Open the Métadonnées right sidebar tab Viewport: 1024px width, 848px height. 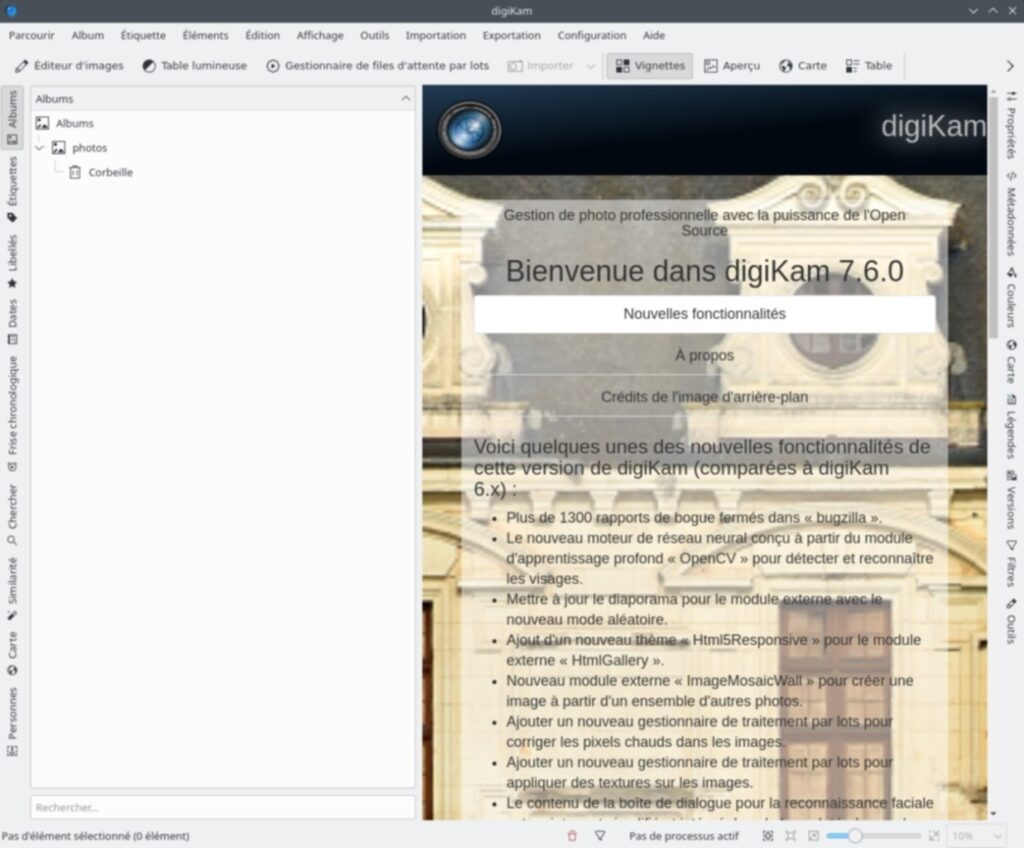click(1011, 213)
